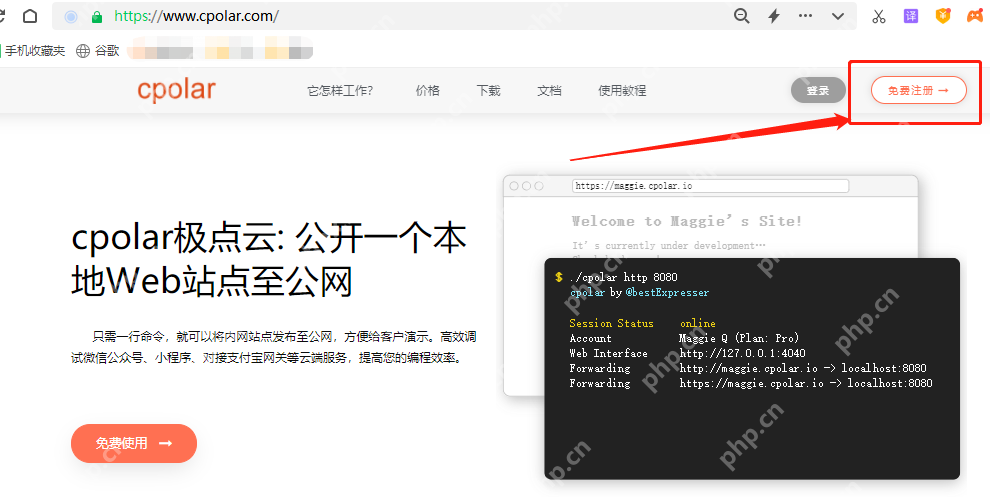
Task: Expand the address bar dropdown chevron
Action: click(x=838, y=16)
